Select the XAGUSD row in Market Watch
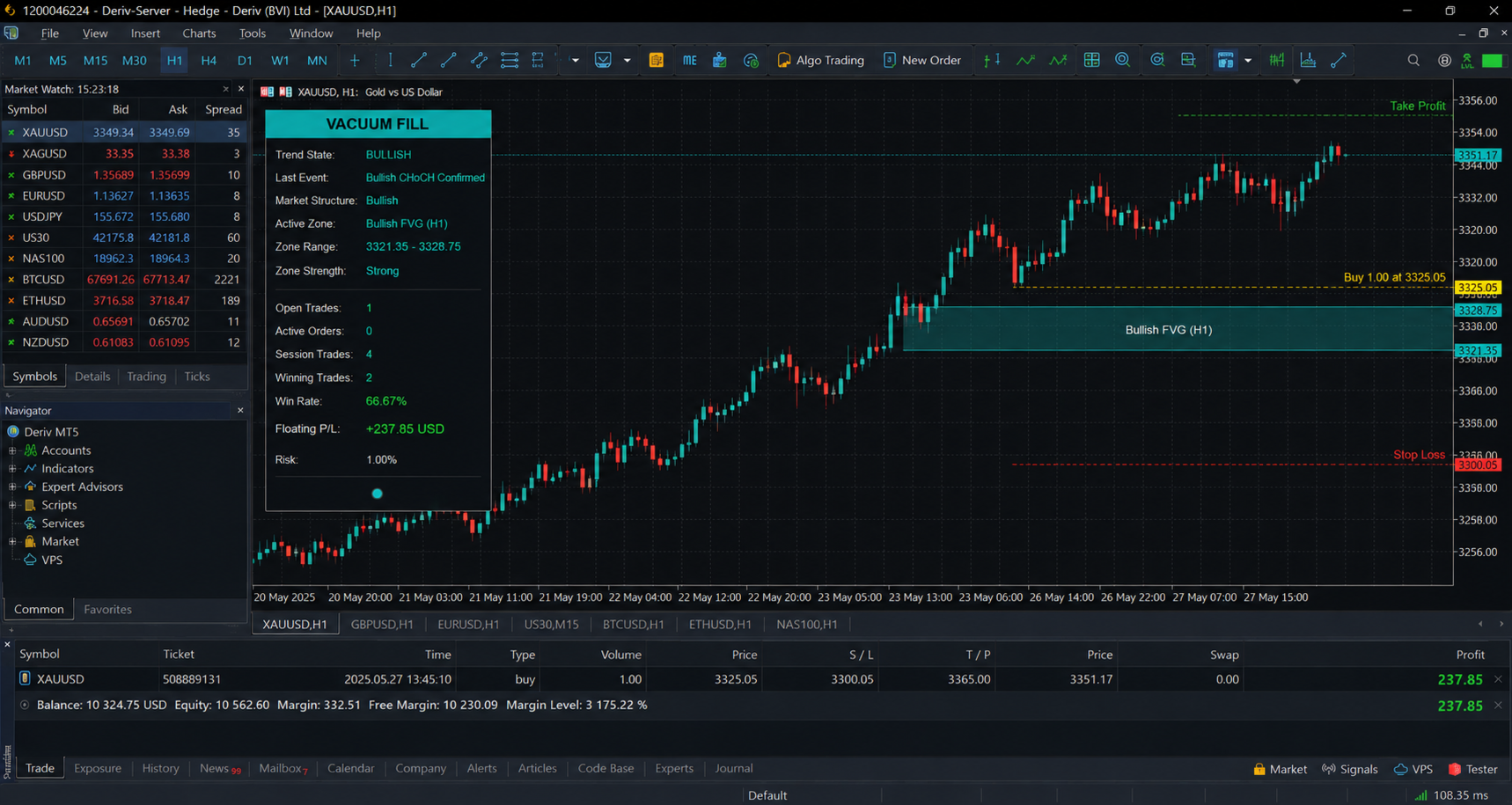1512x805 pixels. pos(124,153)
